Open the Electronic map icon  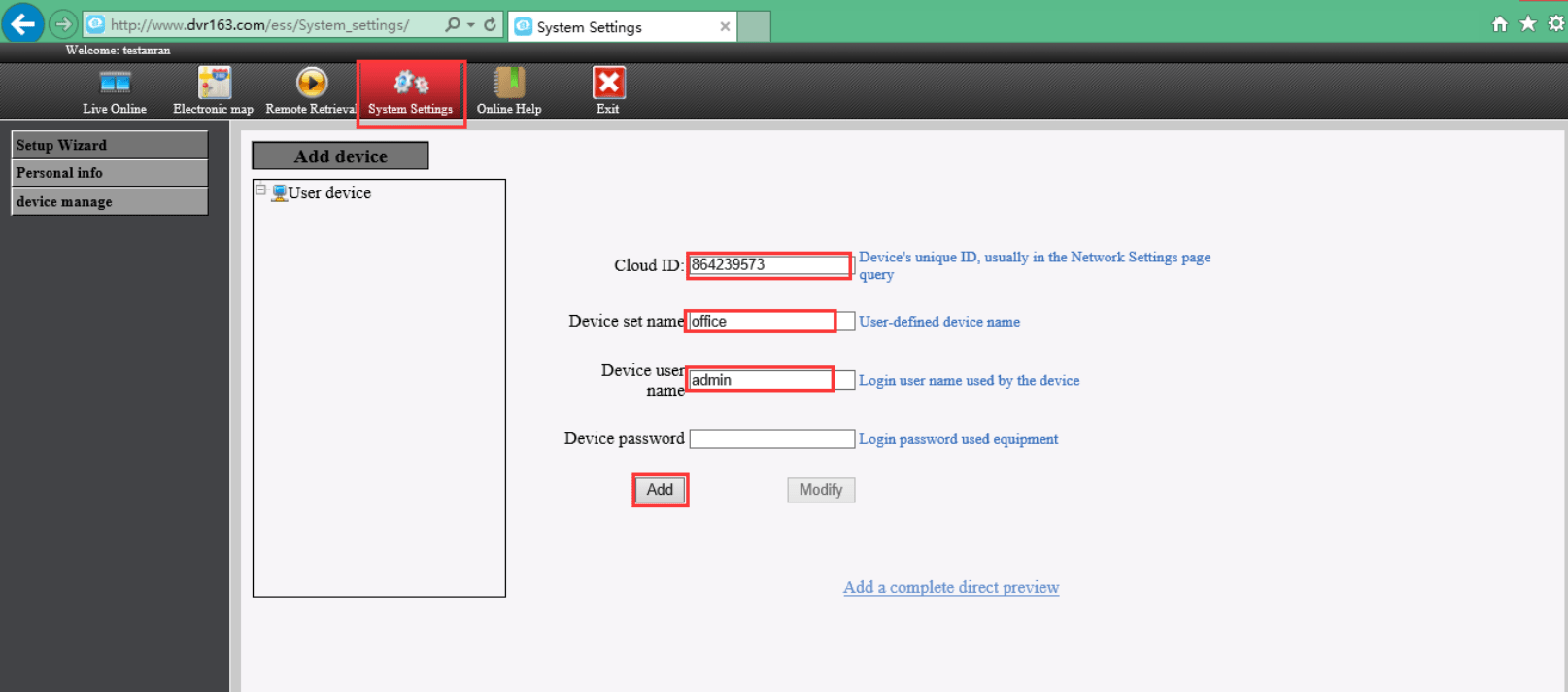(x=214, y=84)
